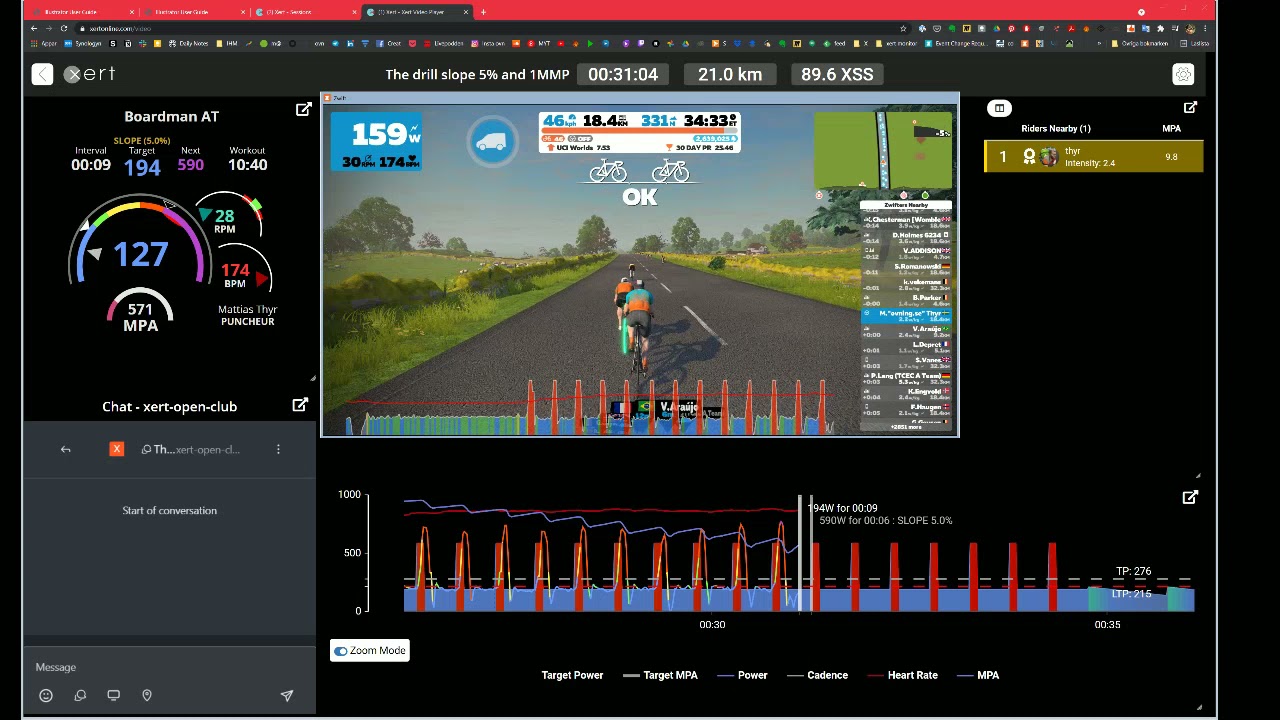The width and height of the screenshot is (1280, 720).
Task: Open the Daily Notes bookmark
Action: coord(188,44)
